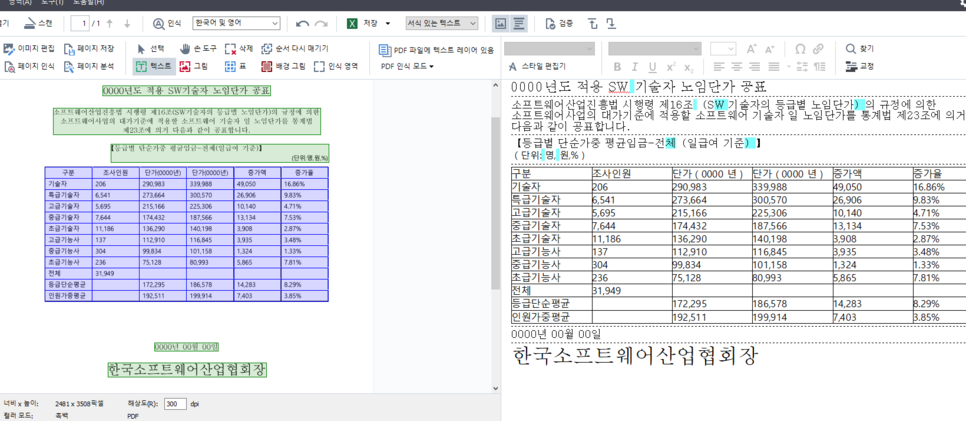Click the 고정 button below 찾기
The width and height of the screenshot is (966, 421).
[x=859, y=66]
